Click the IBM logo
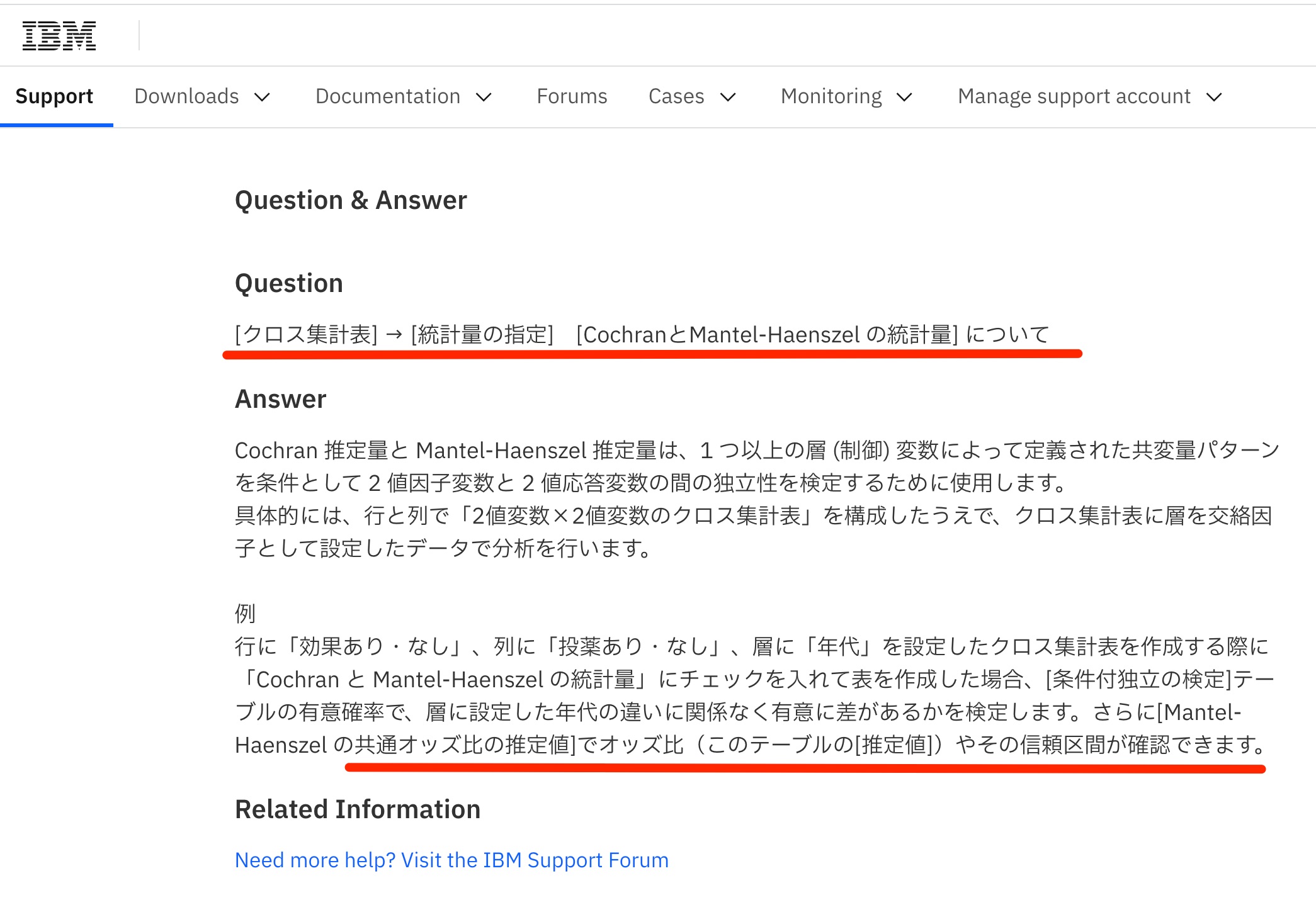This screenshot has width=1316, height=900. (x=59, y=35)
